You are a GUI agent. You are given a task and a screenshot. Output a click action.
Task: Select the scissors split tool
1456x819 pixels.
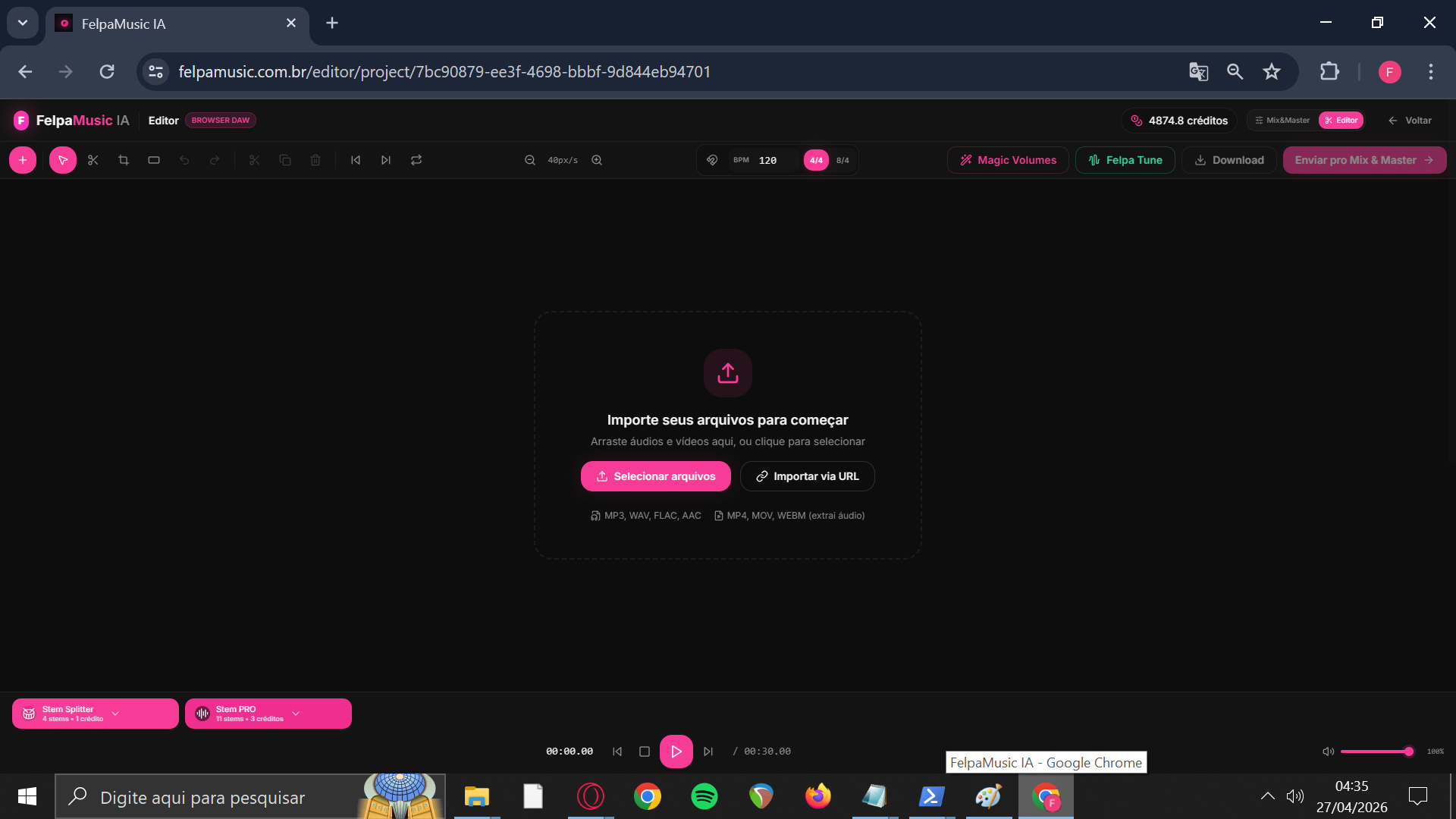tap(93, 160)
